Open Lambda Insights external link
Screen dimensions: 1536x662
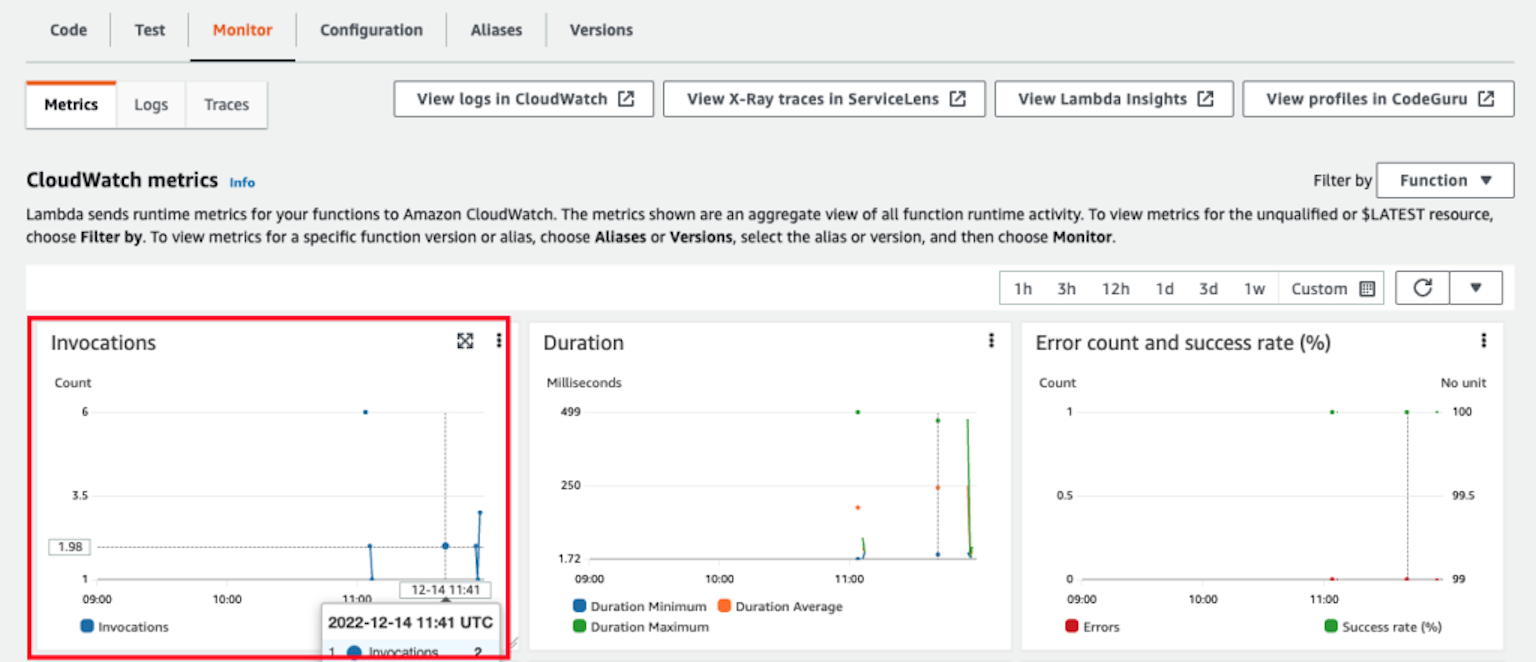[x=1113, y=98]
